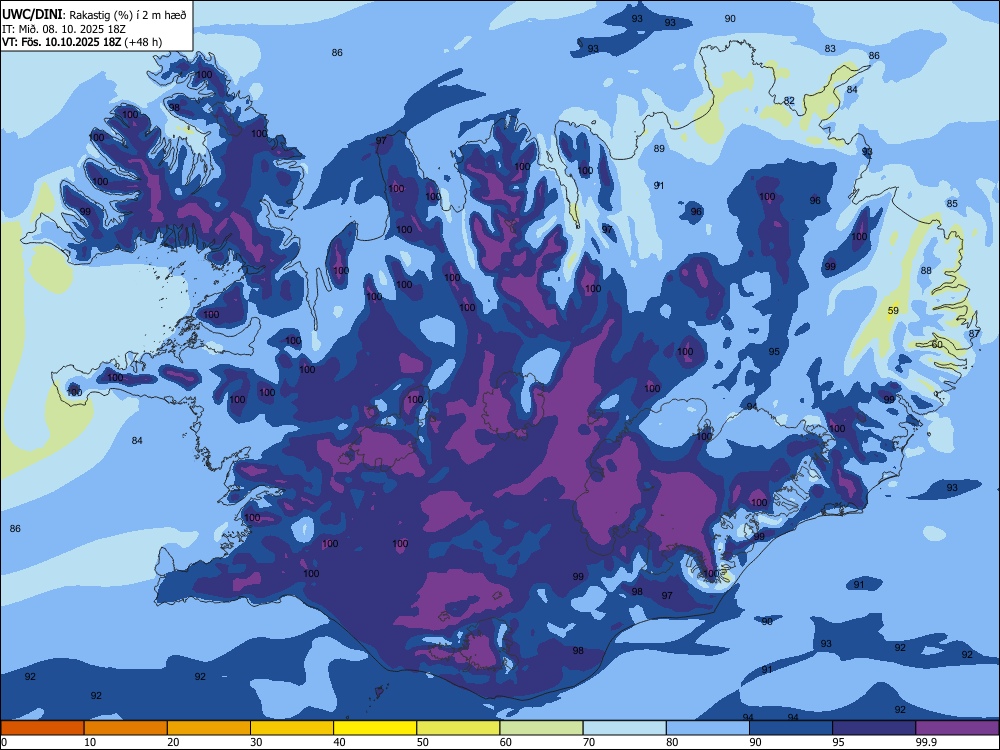This screenshot has width=1000, height=750.
Task: Click the indigo 95–99.9 legend swatch
Action: point(874,728)
